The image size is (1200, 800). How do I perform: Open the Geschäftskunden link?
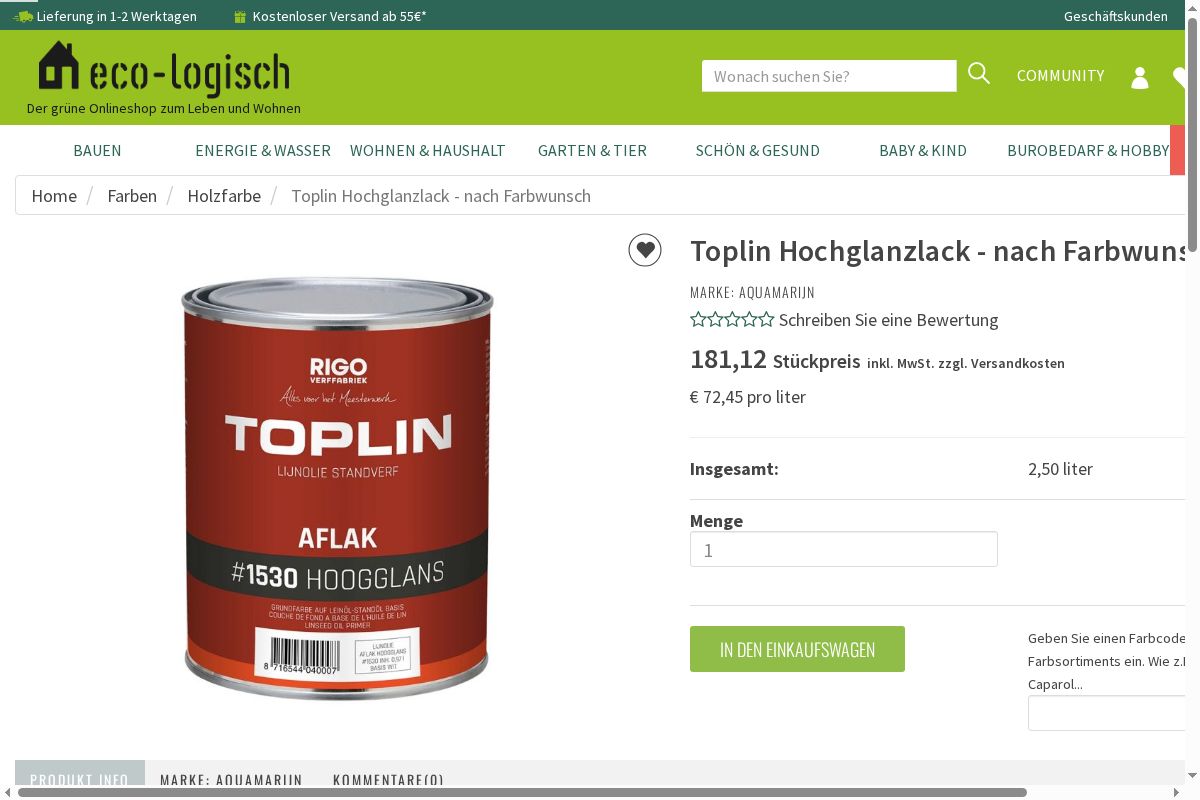coord(1115,16)
